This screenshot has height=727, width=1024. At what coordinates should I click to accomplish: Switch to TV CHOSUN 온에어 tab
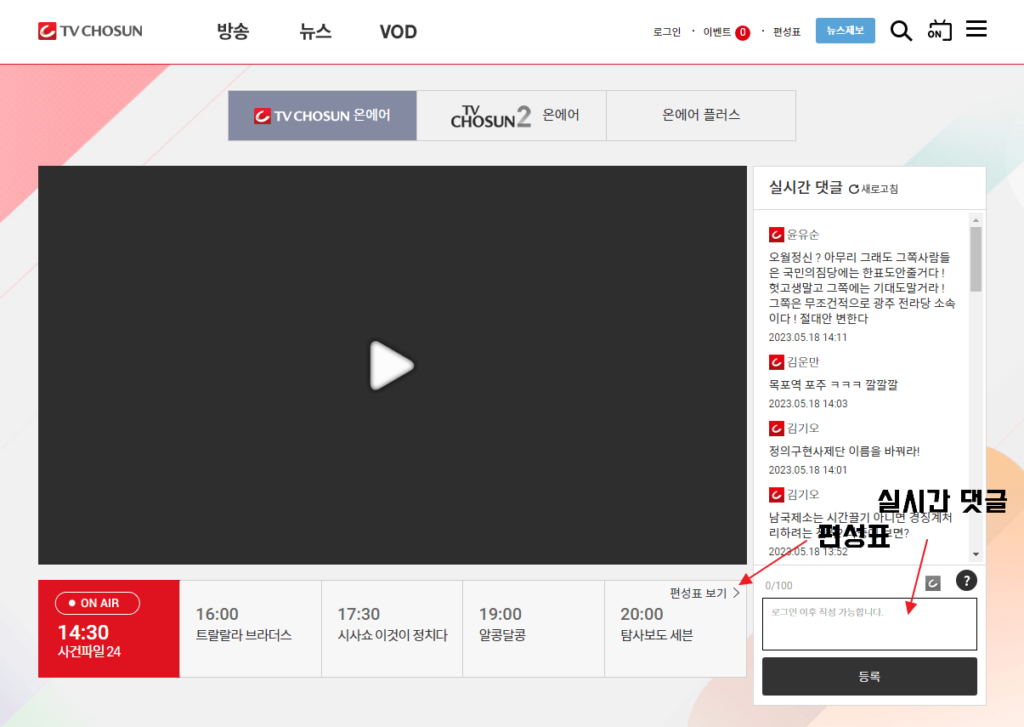(323, 116)
